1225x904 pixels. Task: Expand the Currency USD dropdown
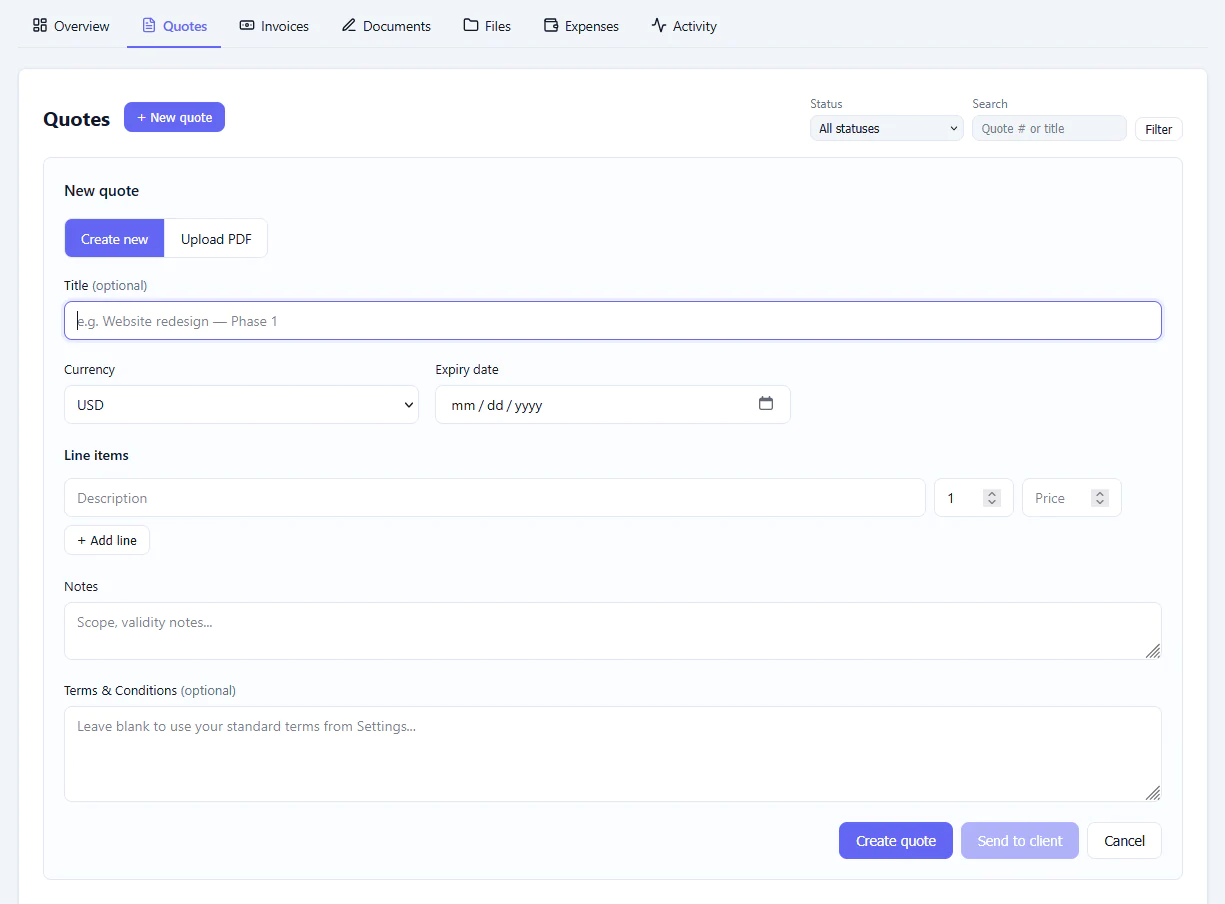point(241,405)
